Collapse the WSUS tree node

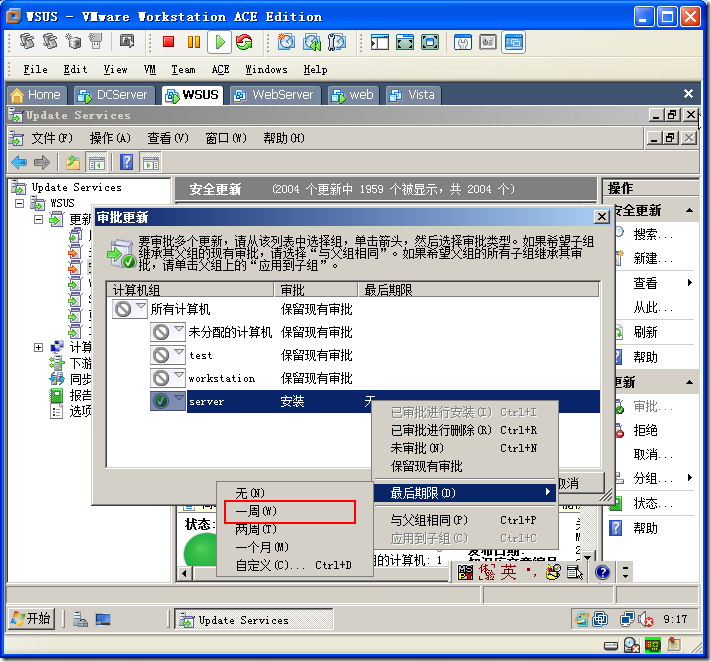[19, 203]
